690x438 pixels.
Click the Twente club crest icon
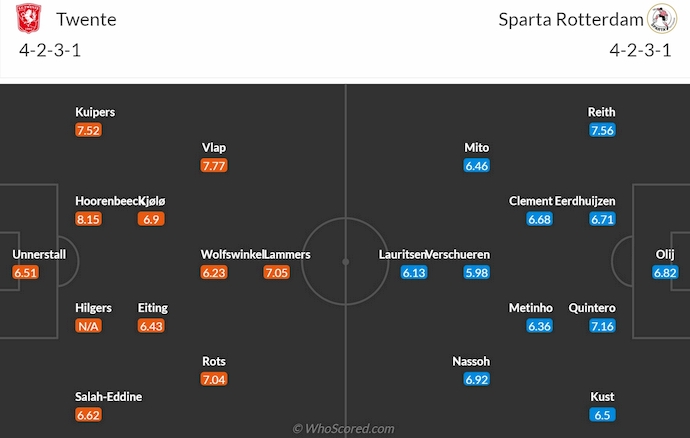click(x=27, y=19)
